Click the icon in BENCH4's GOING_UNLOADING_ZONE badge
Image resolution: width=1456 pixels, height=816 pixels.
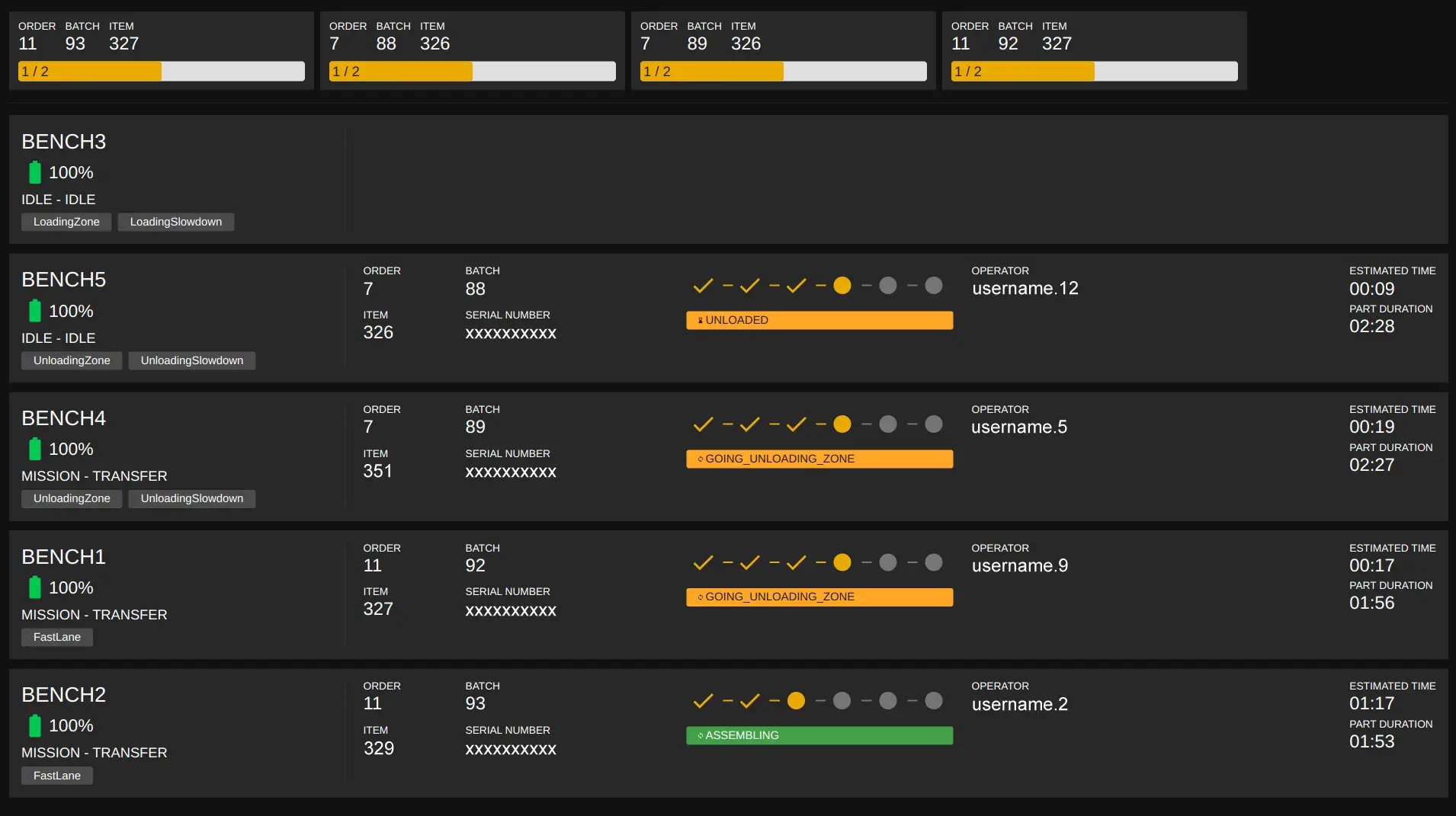700,459
